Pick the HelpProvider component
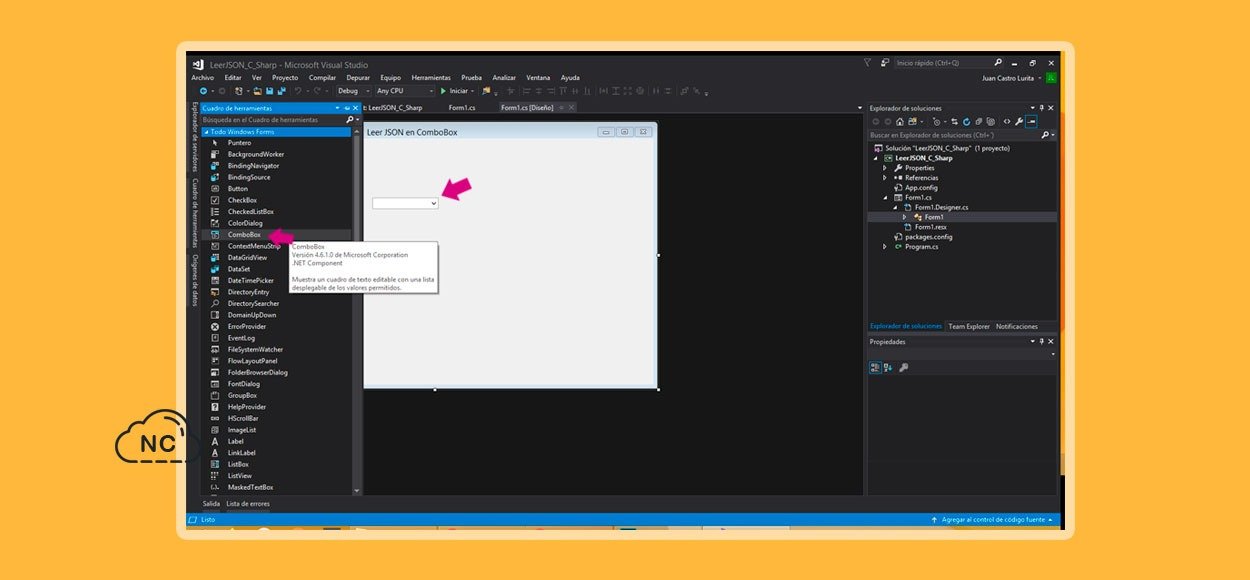 pos(247,407)
